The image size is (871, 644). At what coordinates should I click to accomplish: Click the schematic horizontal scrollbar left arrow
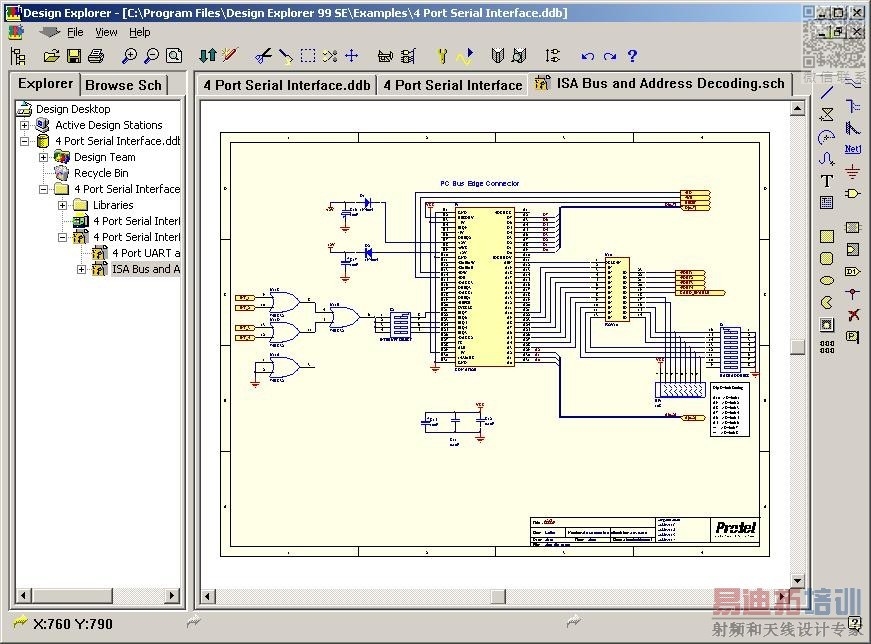point(207,596)
